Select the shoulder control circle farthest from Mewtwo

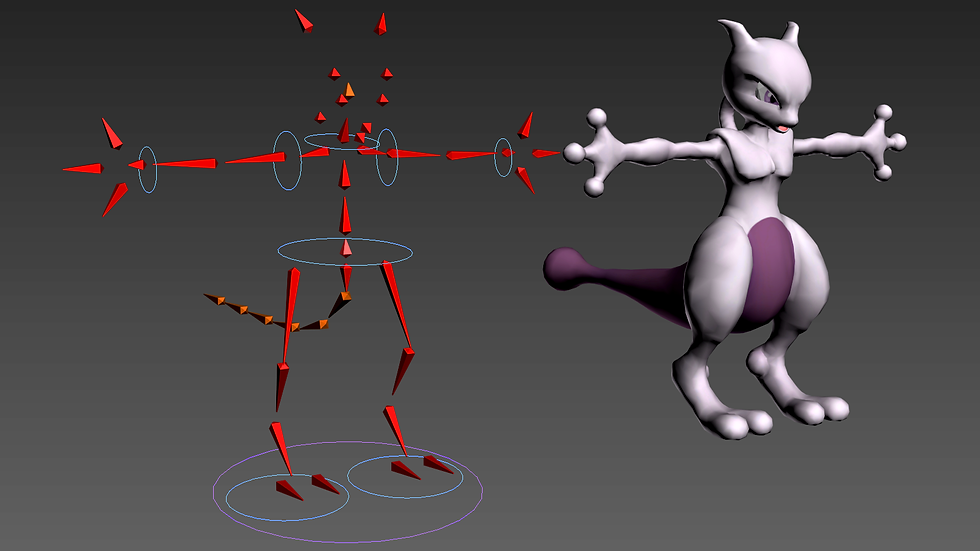coord(288,160)
